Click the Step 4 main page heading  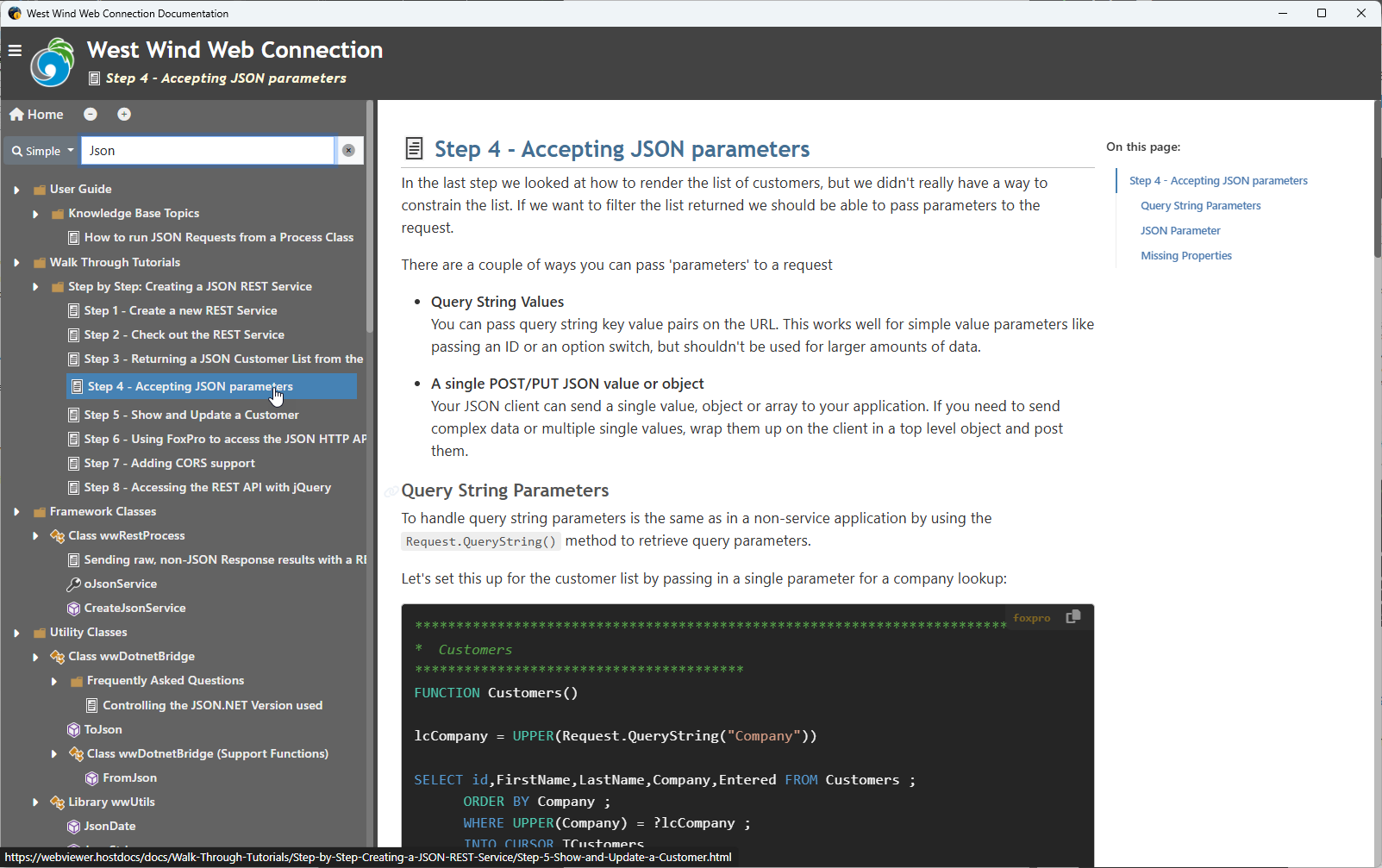tap(622, 149)
